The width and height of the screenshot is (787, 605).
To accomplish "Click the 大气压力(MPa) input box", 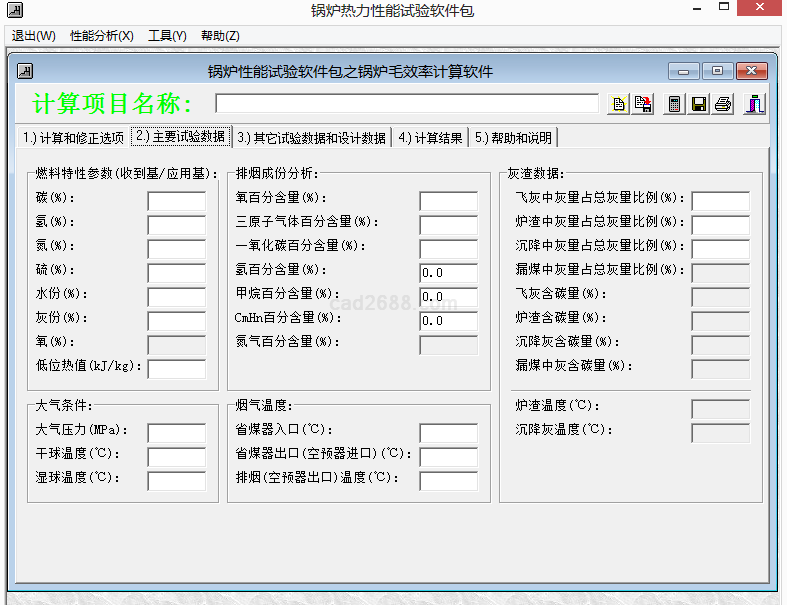I will click(176, 433).
